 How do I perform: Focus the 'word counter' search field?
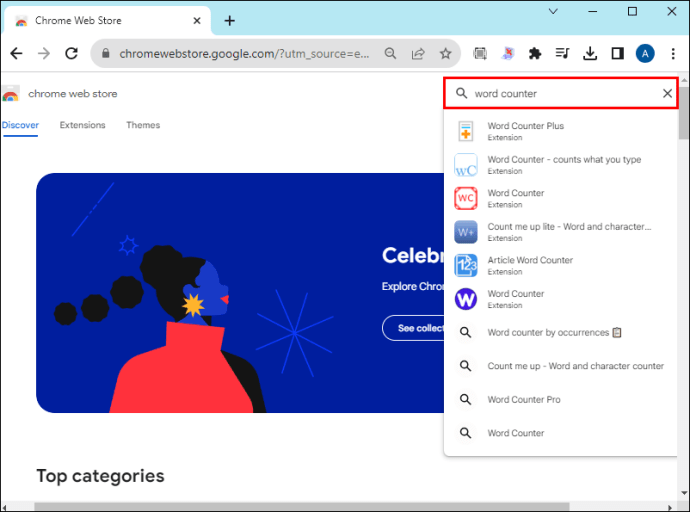[561, 93]
